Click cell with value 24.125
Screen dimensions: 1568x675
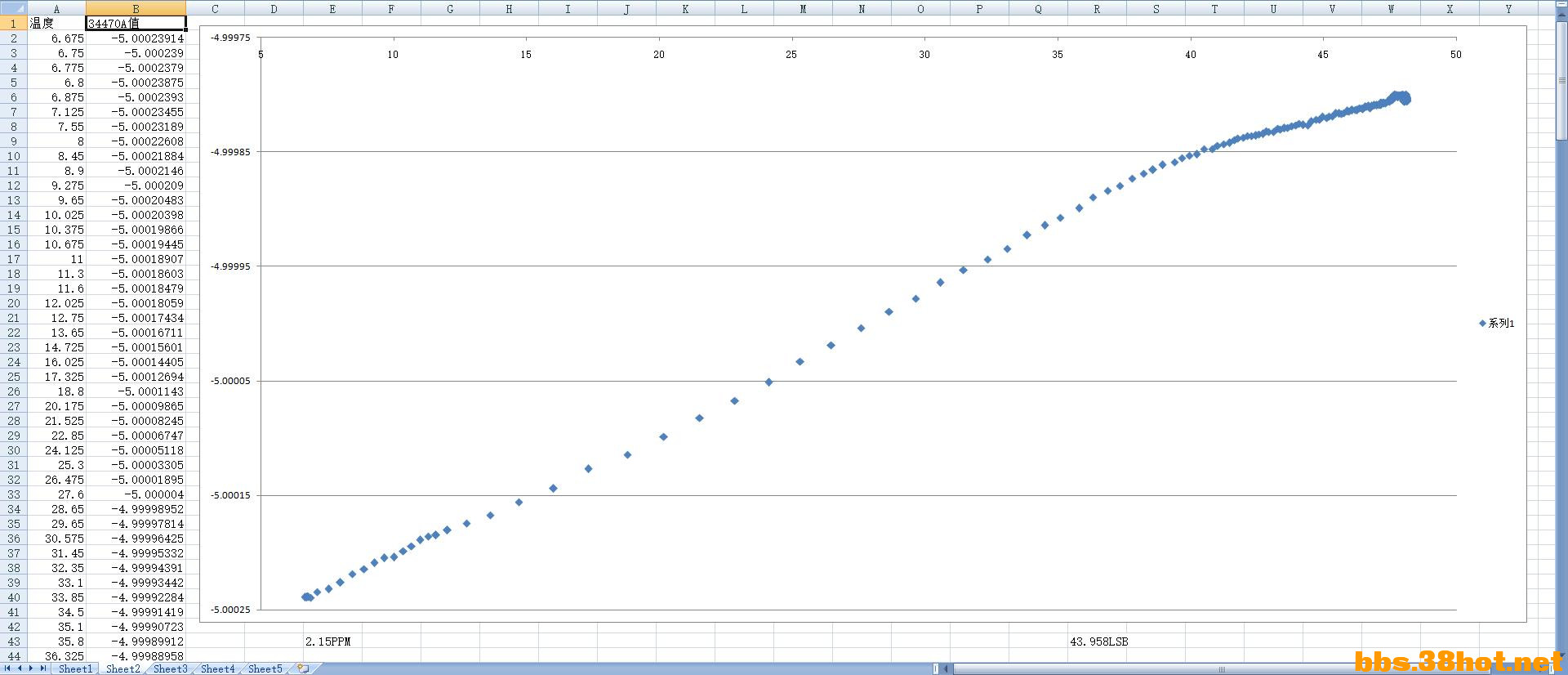pyautogui.click(x=56, y=450)
